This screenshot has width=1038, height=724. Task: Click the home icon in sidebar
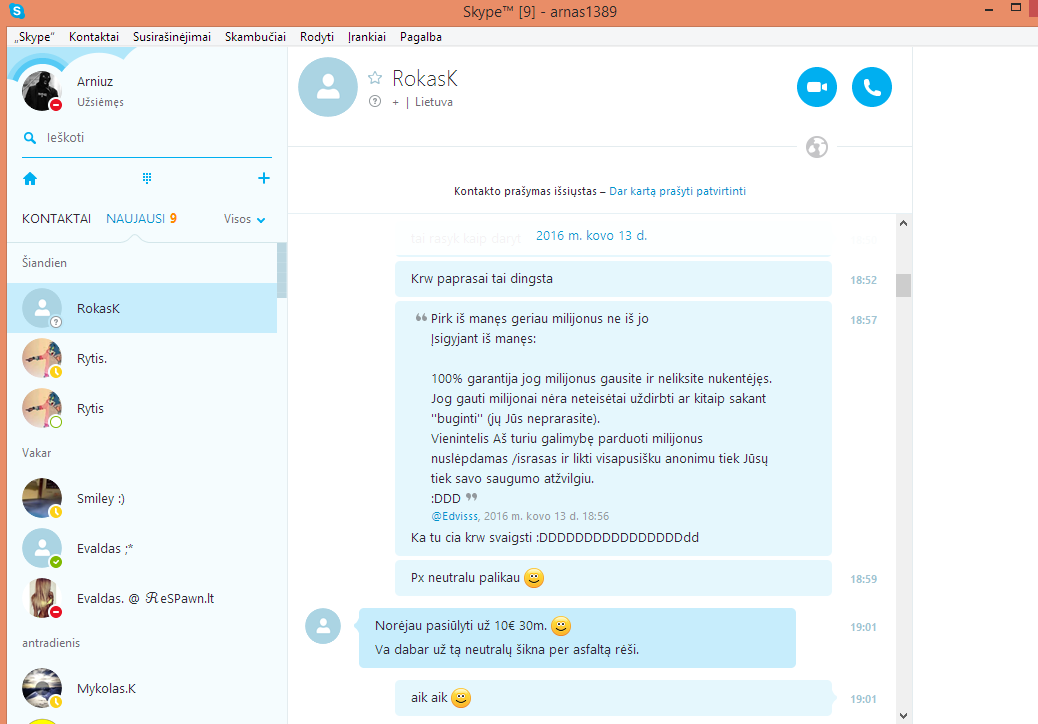[x=30, y=179]
